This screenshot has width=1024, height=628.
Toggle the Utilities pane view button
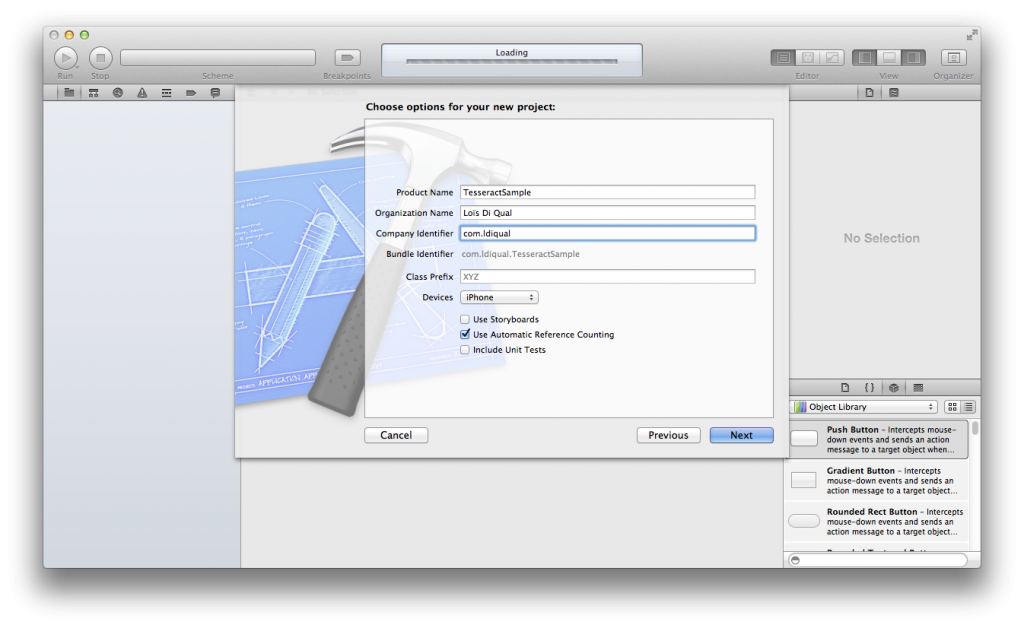[x=913, y=58]
